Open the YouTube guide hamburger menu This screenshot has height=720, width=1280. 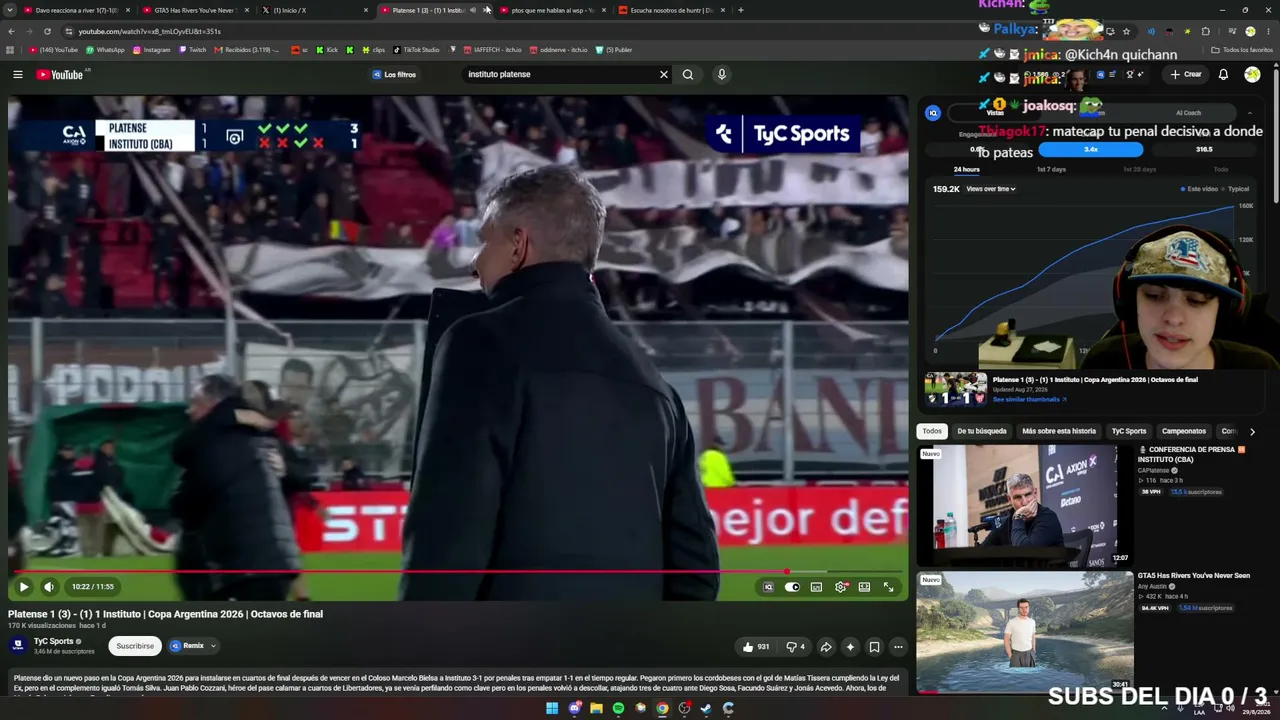pos(18,74)
